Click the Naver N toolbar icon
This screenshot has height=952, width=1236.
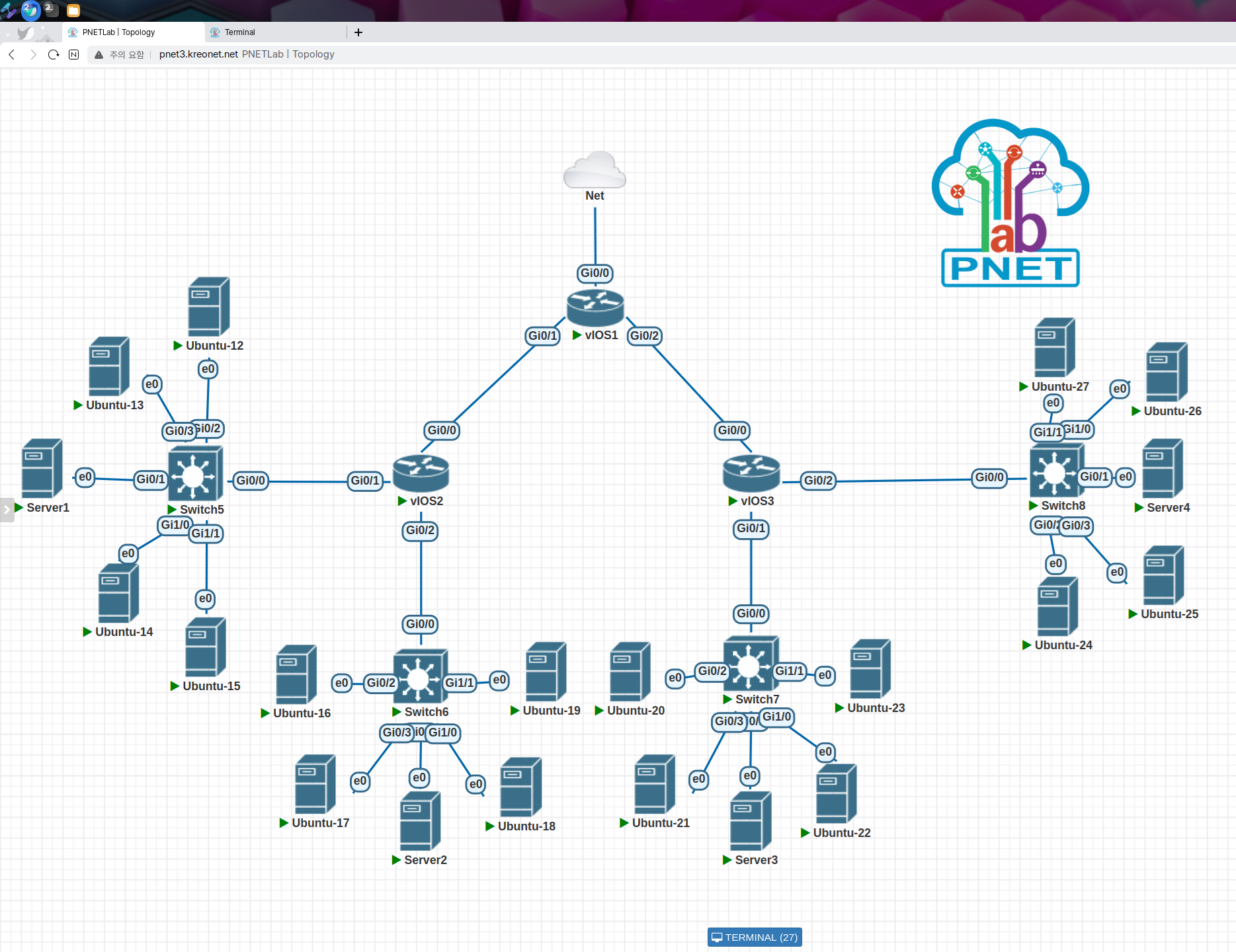pos(74,54)
